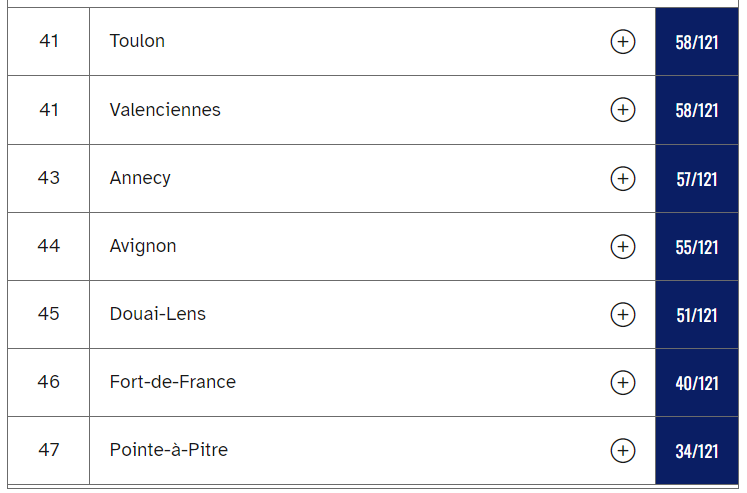Click Annecy's 57/121 score cell
Image resolution: width=747 pixels, height=493 pixels.
(x=697, y=179)
